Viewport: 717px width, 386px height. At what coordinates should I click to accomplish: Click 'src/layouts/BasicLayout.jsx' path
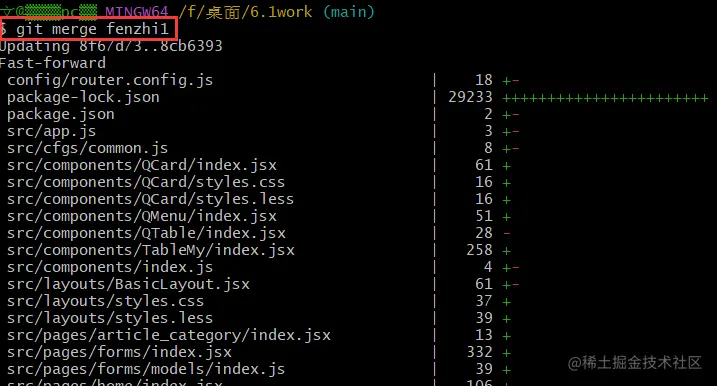(x=128, y=284)
